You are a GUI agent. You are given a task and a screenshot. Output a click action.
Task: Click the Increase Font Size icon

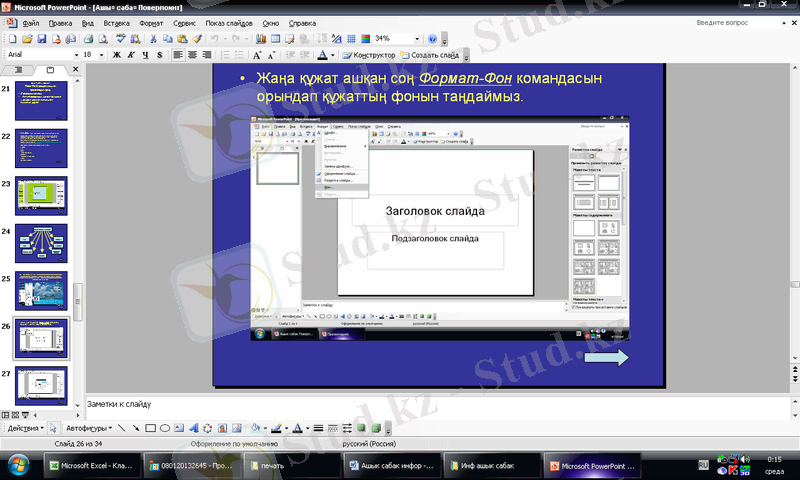[x=258, y=55]
